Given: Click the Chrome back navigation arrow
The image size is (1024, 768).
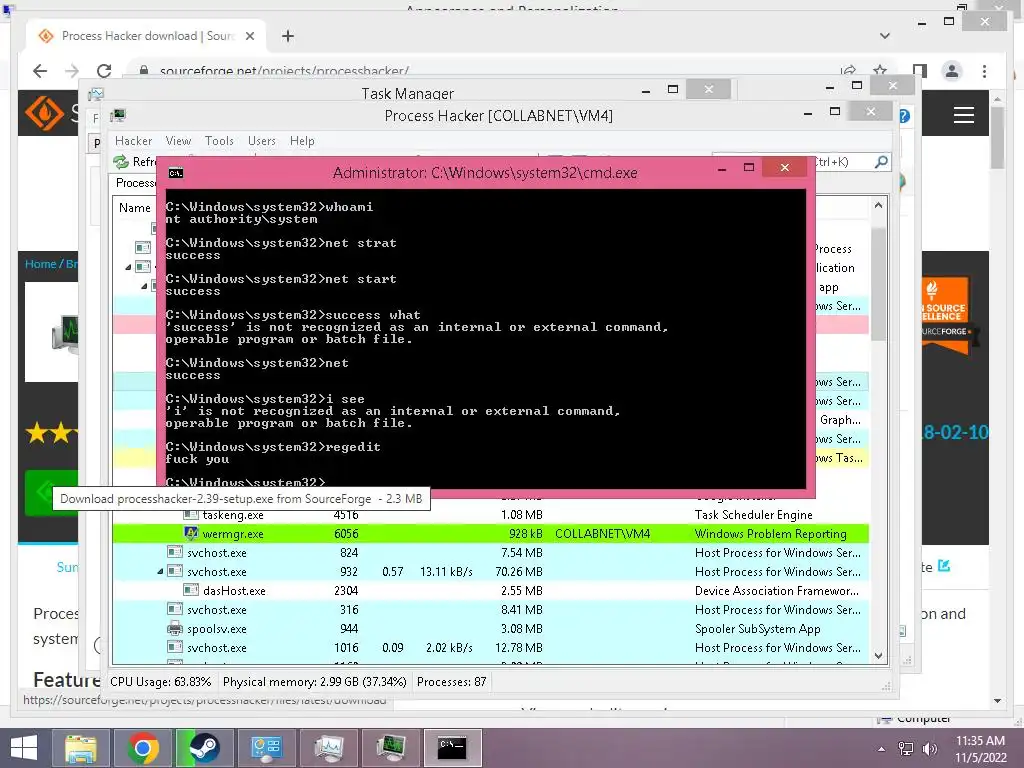Looking at the screenshot, I should 40,71.
